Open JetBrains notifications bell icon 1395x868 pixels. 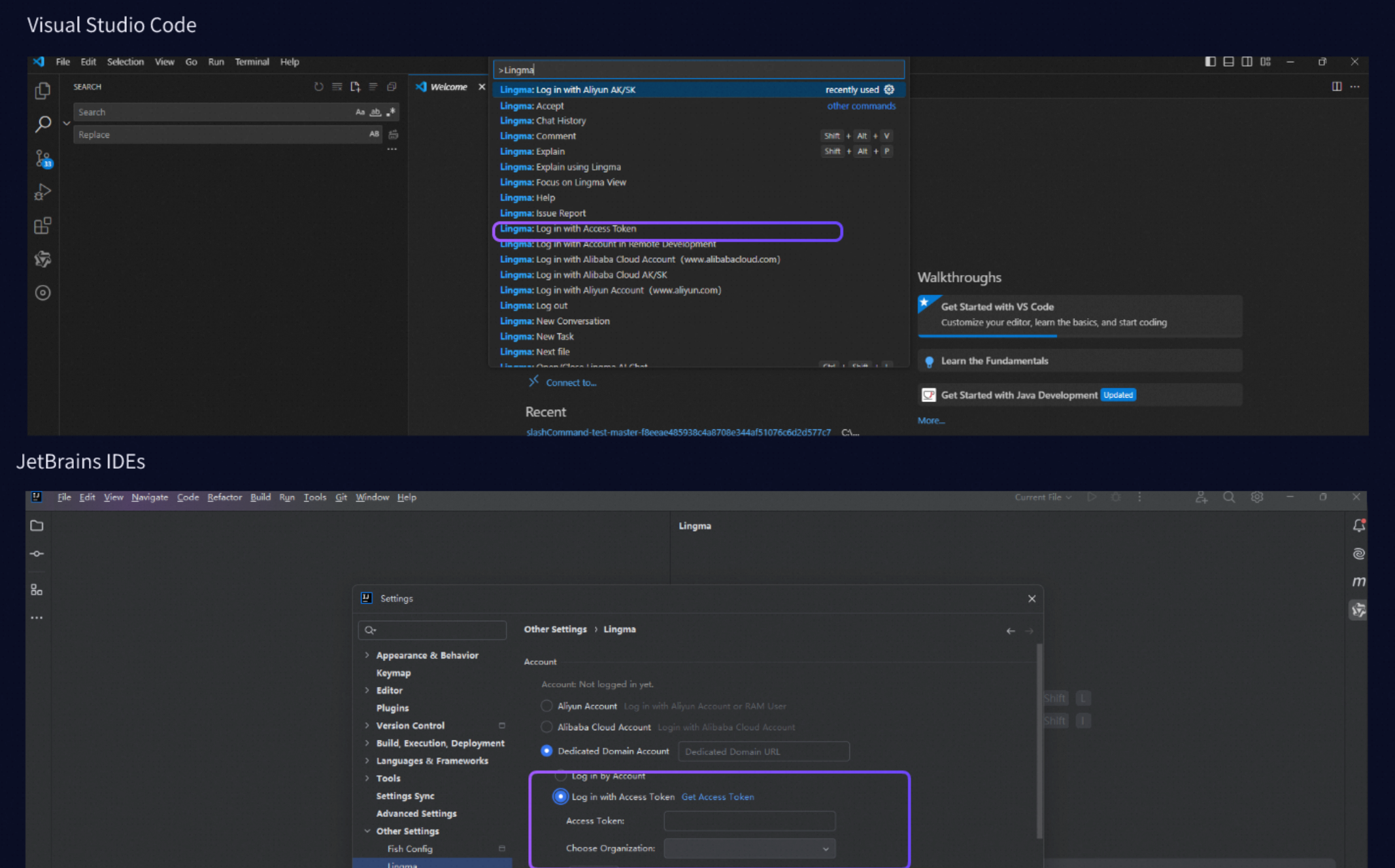1358,526
